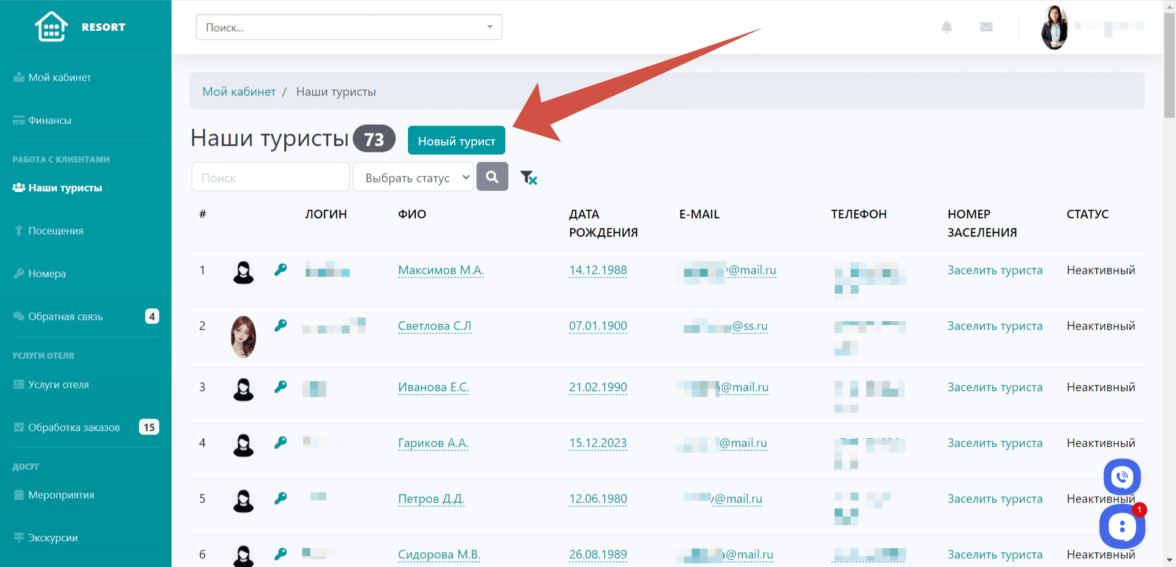Open the notifications bell icon
This screenshot has width=1176, height=567.
(946, 27)
